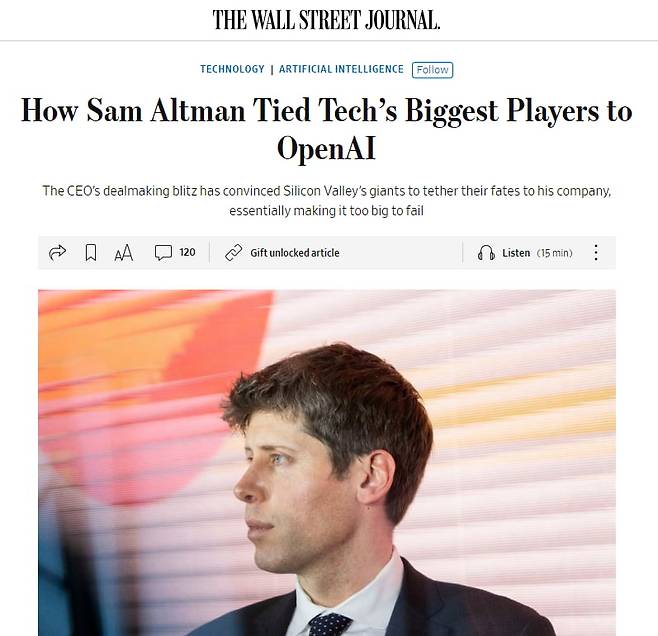Save article with the bookmark icon

coord(91,253)
